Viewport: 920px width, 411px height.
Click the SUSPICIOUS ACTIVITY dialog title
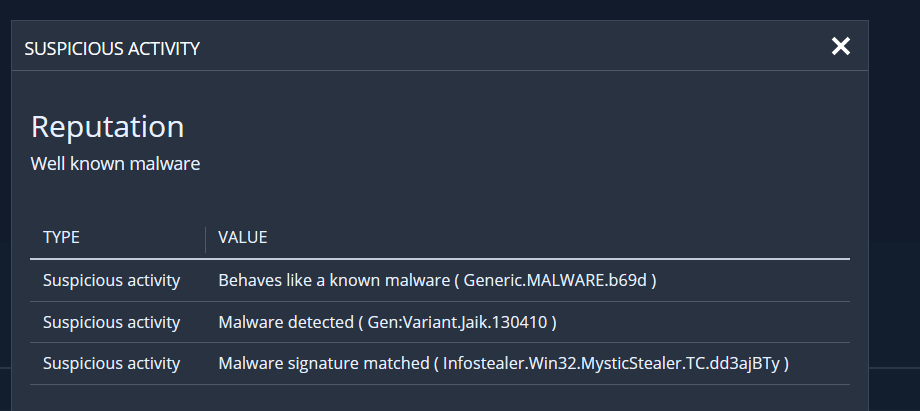pos(112,48)
